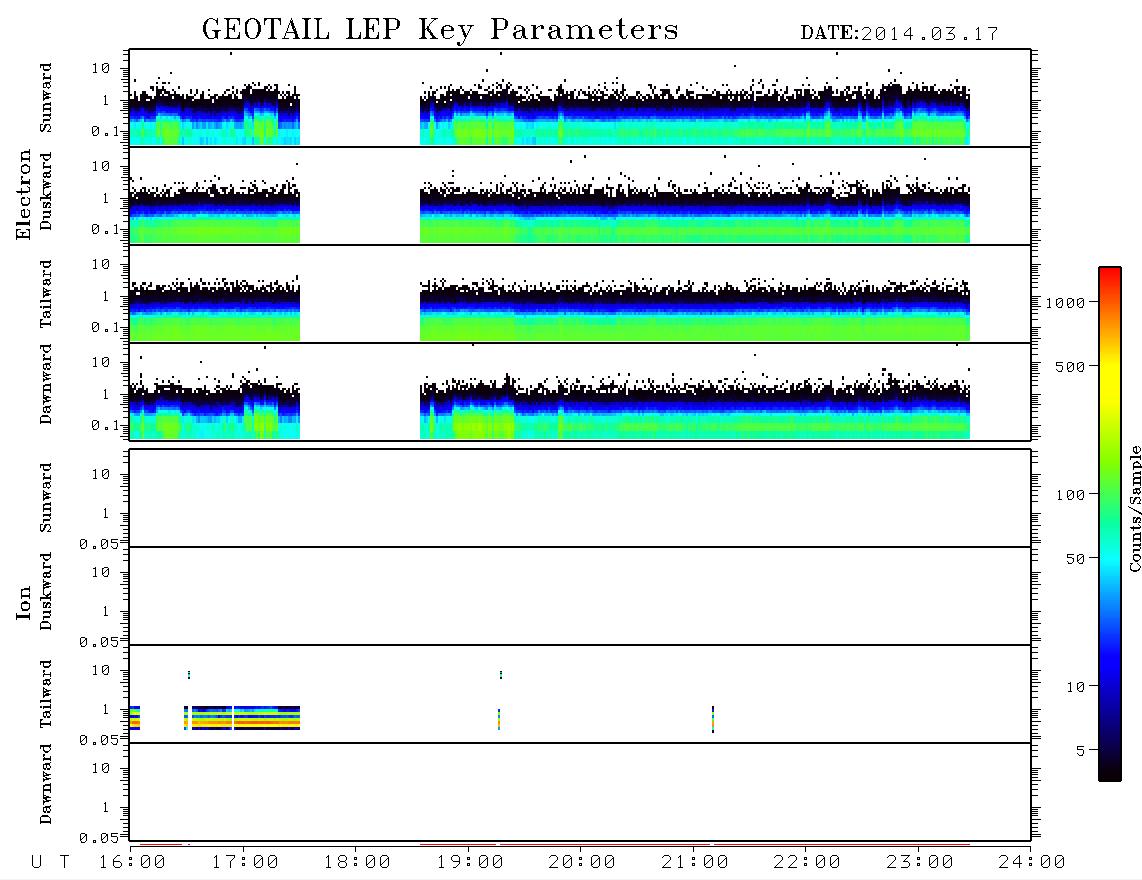Click the "DATE:2014.03.17" label
1142x880 pixels.
click(x=899, y=34)
